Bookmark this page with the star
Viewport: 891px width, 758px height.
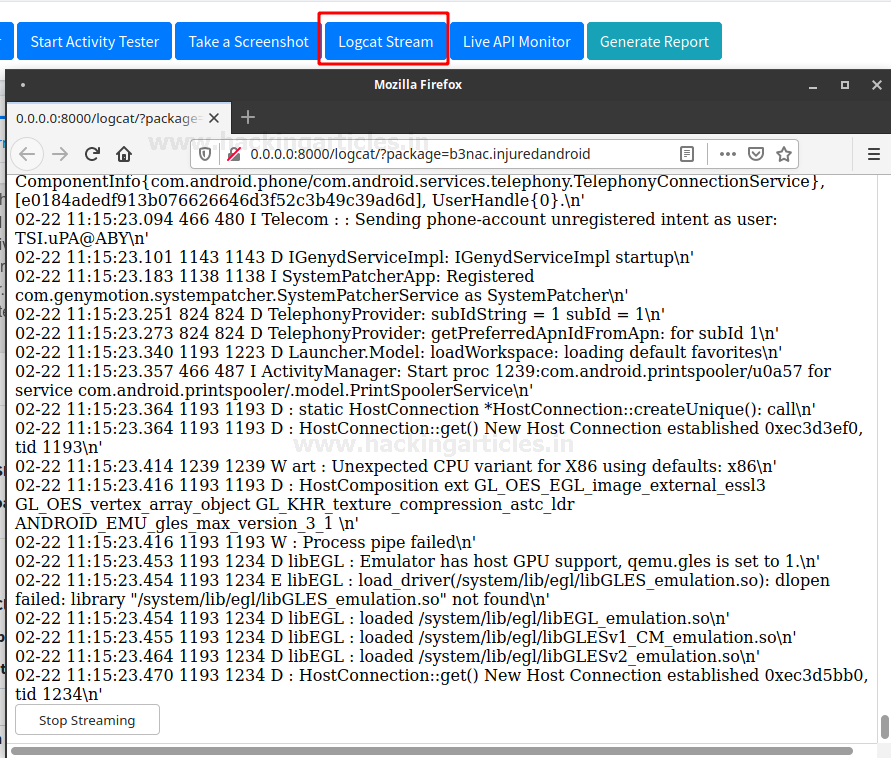pyautogui.click(x=784, y=154)
